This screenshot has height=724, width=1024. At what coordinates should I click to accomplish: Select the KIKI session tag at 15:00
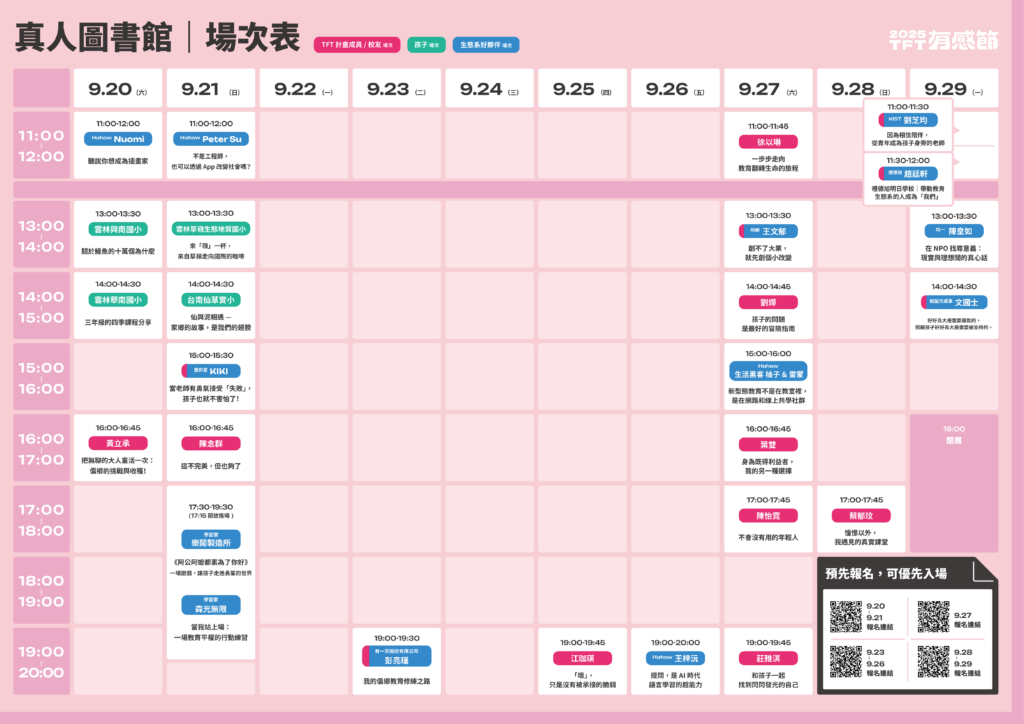point(211,371)
